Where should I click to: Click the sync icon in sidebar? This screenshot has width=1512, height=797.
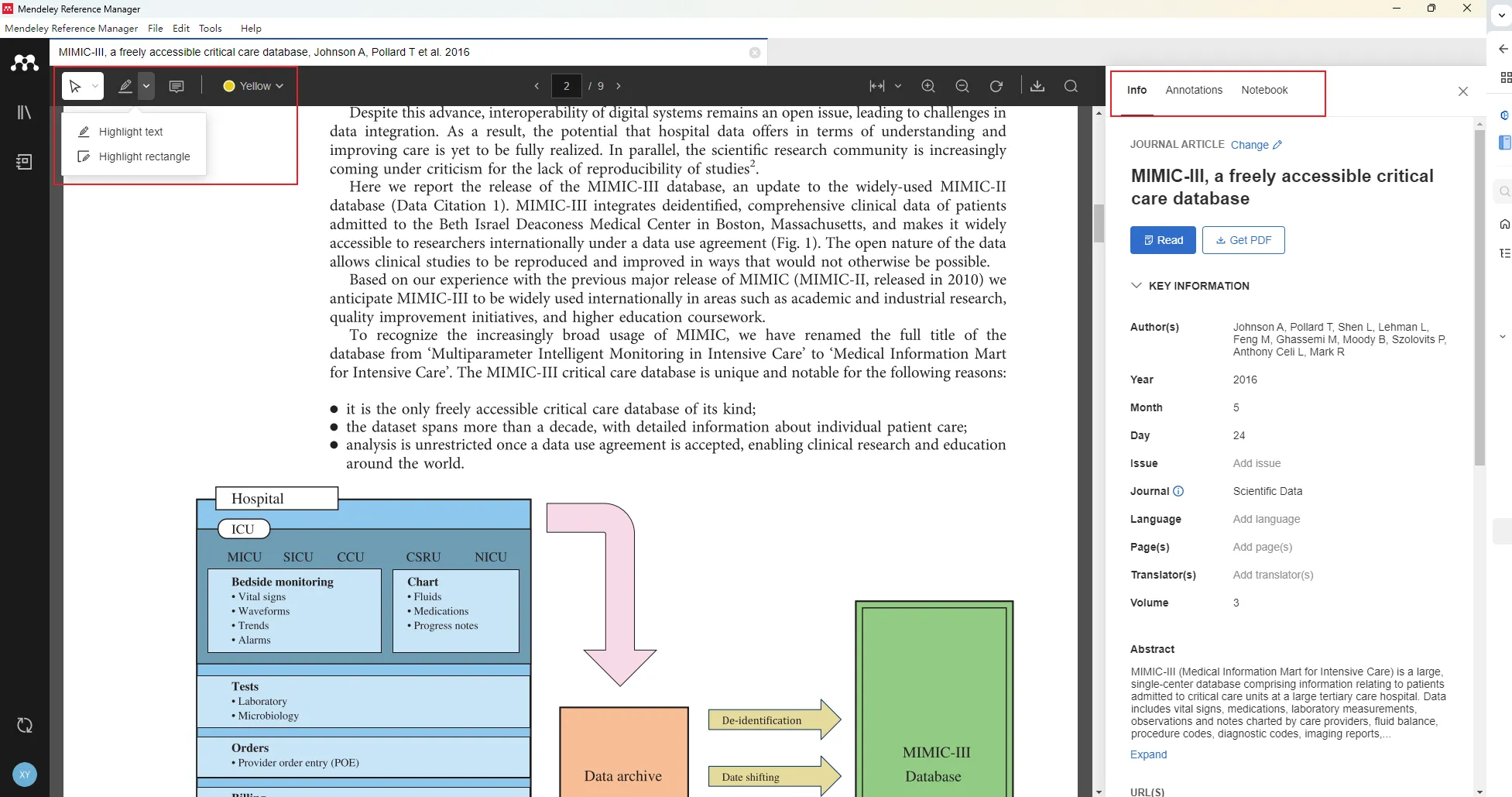(25, 726)
